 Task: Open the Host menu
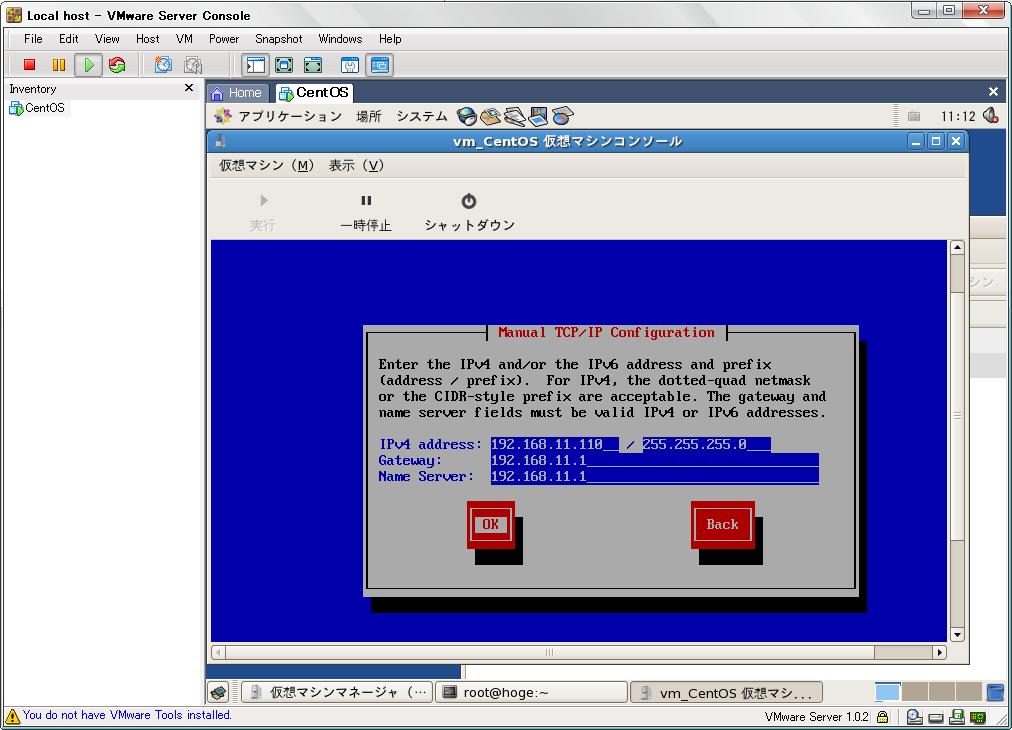pos(147,39)
